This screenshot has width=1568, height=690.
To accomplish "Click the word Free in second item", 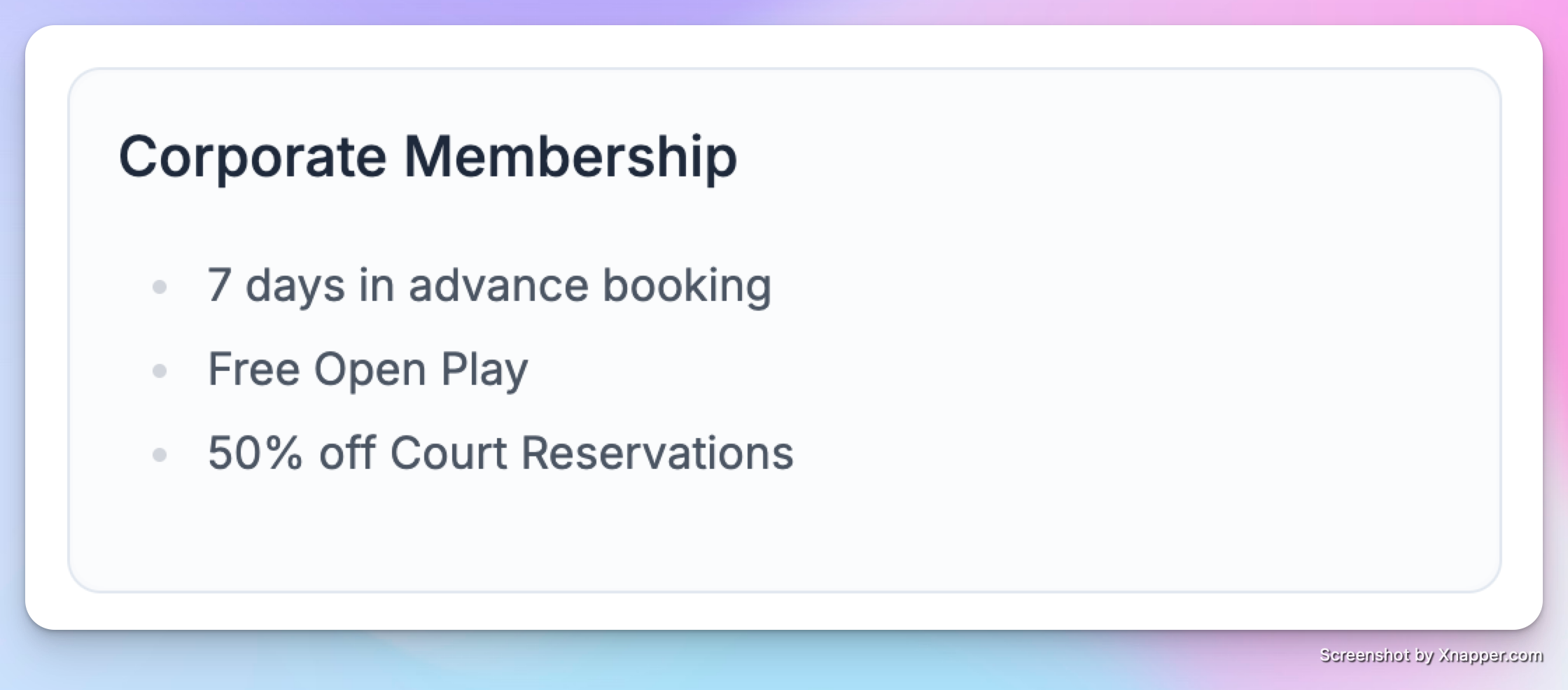I will [x=253, y=368].
